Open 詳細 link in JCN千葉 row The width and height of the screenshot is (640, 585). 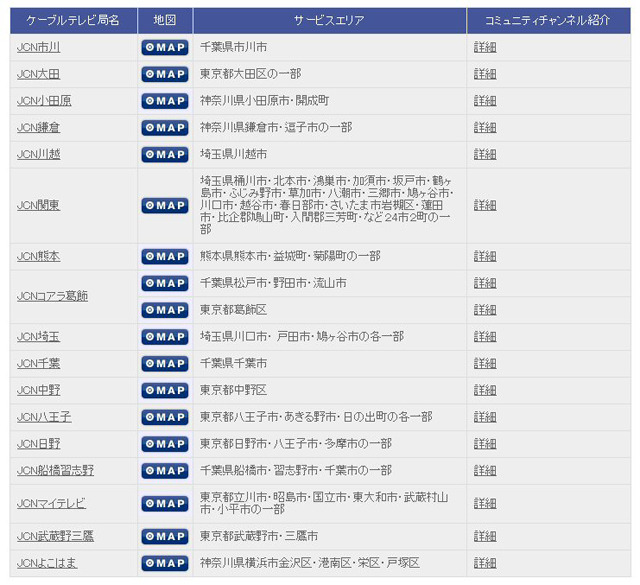tap(485, 363)
